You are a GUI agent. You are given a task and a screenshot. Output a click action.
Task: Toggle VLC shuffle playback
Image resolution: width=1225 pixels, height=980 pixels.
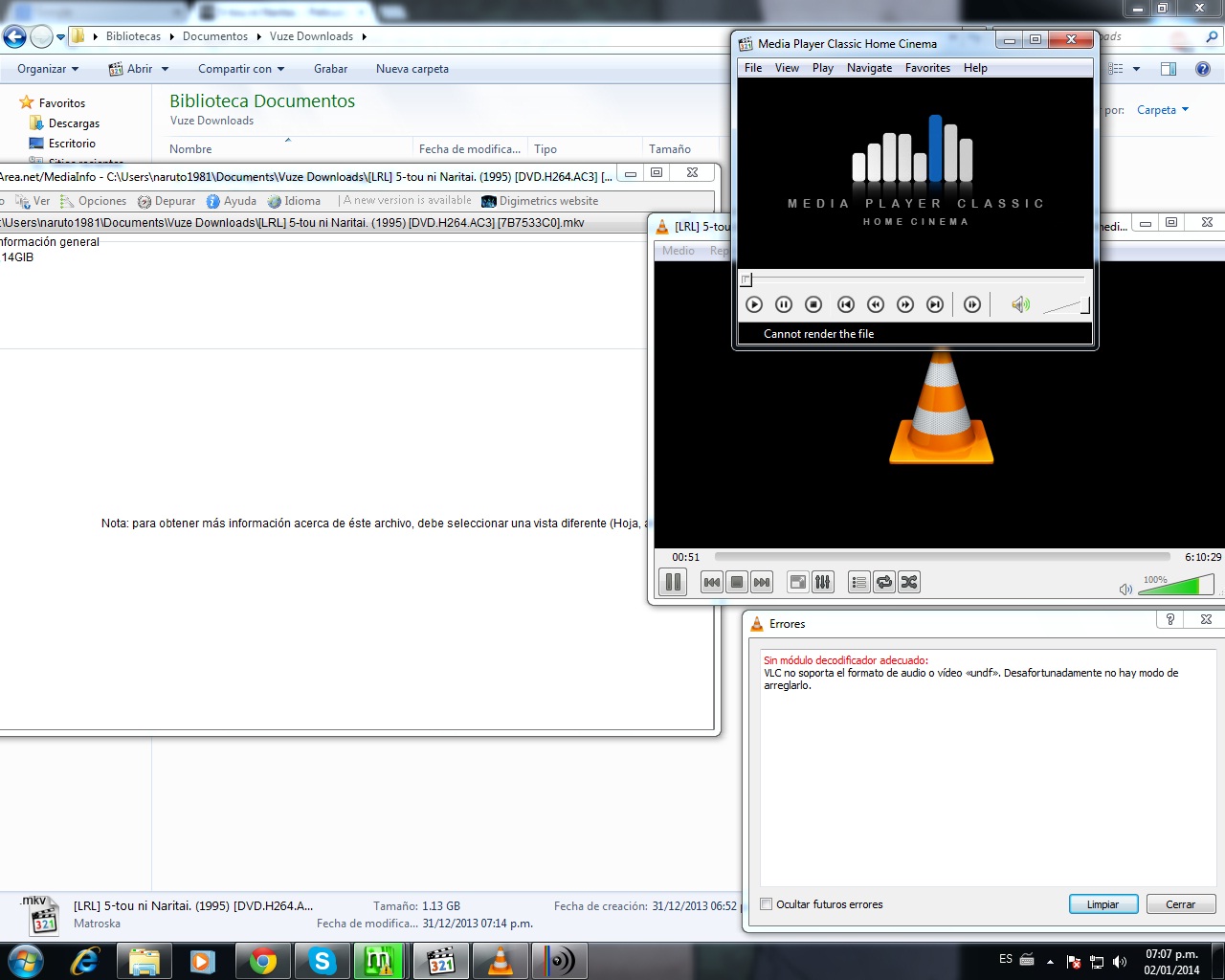tap(909, 582)
